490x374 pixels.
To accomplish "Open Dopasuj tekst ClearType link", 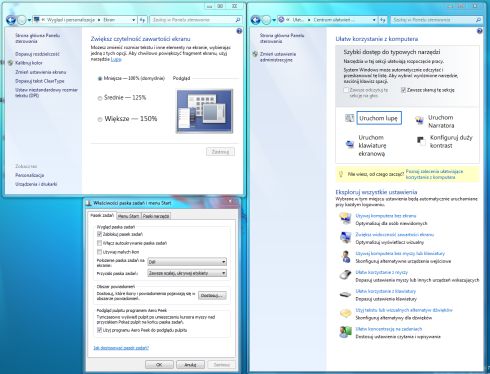I will pyautogui.click(x=40, y=81).
